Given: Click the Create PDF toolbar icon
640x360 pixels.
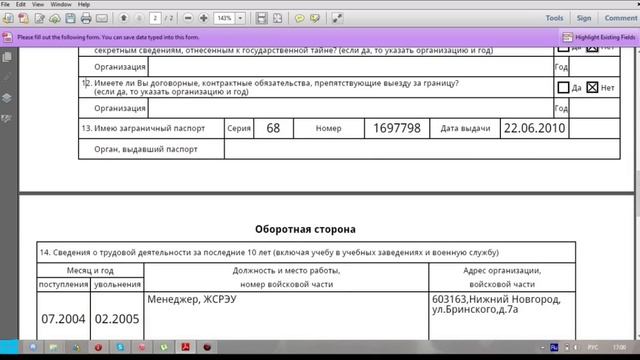Looking at the screenshot, I should pos(24,18).
